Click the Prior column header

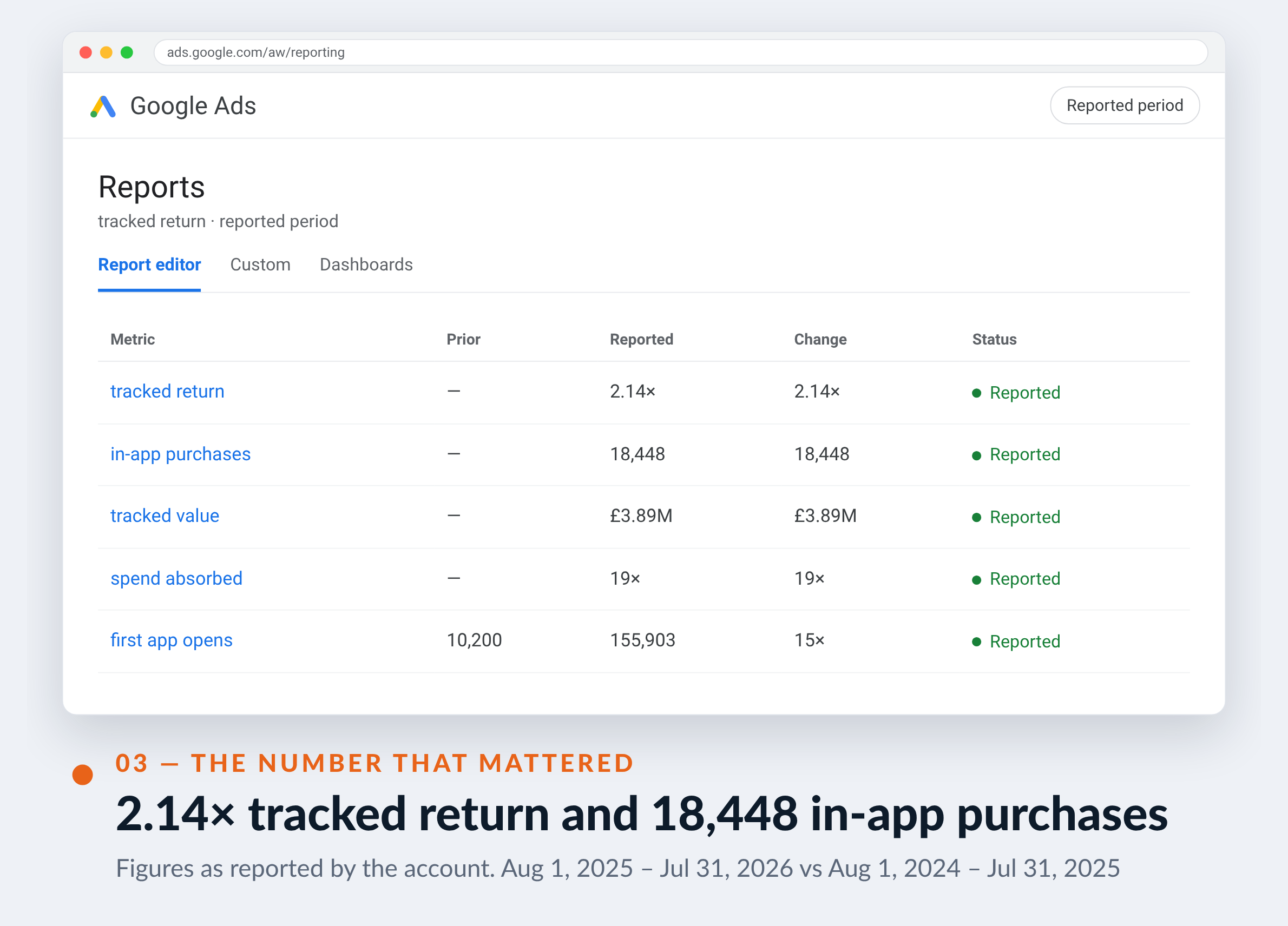pyautogui.click(x=463, y=340)
